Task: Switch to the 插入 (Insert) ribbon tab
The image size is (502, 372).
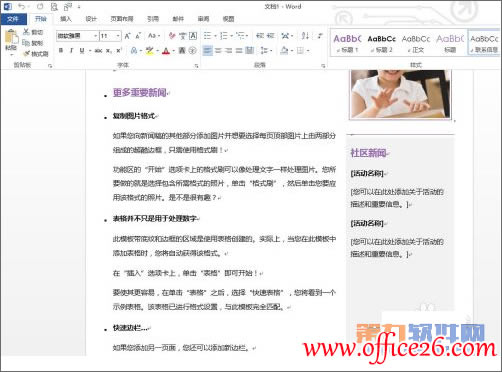Action: [x=66, y=19]
